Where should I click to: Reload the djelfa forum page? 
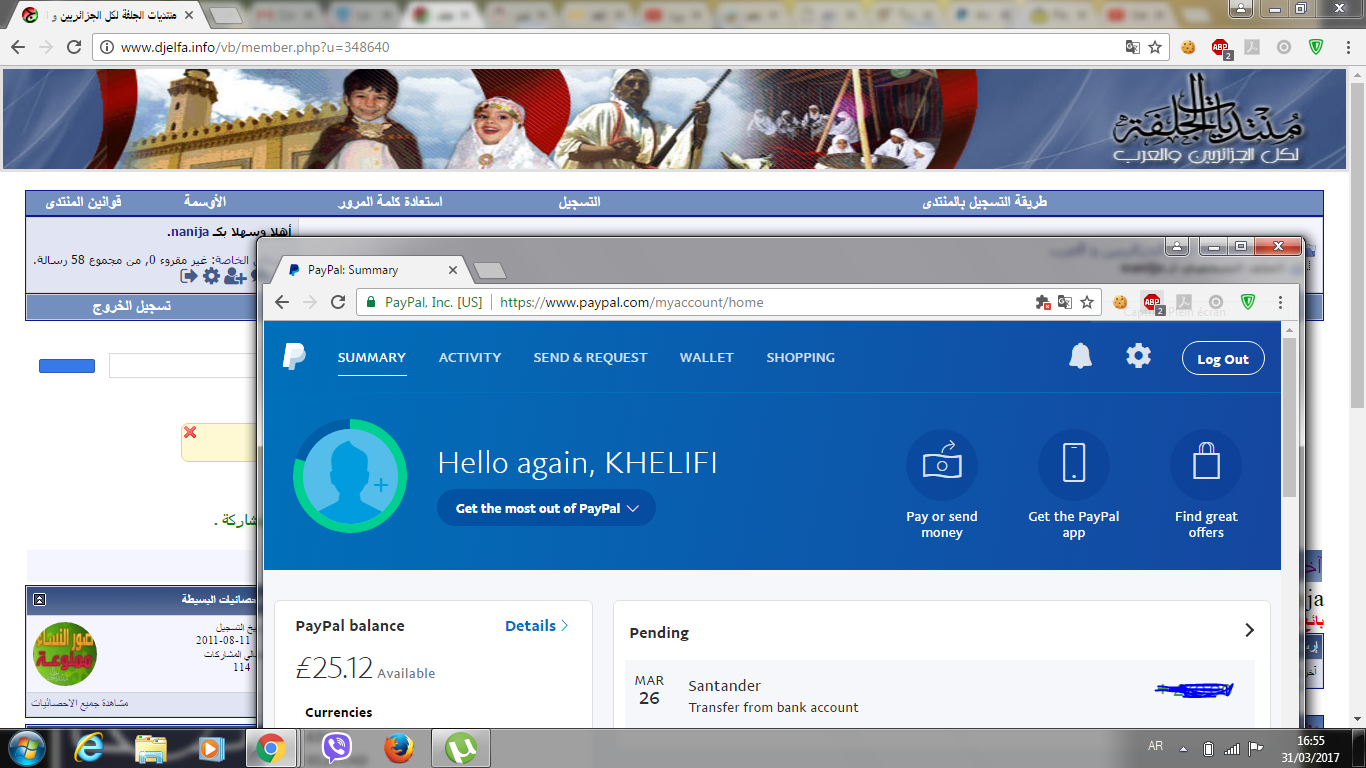point(74,47)
